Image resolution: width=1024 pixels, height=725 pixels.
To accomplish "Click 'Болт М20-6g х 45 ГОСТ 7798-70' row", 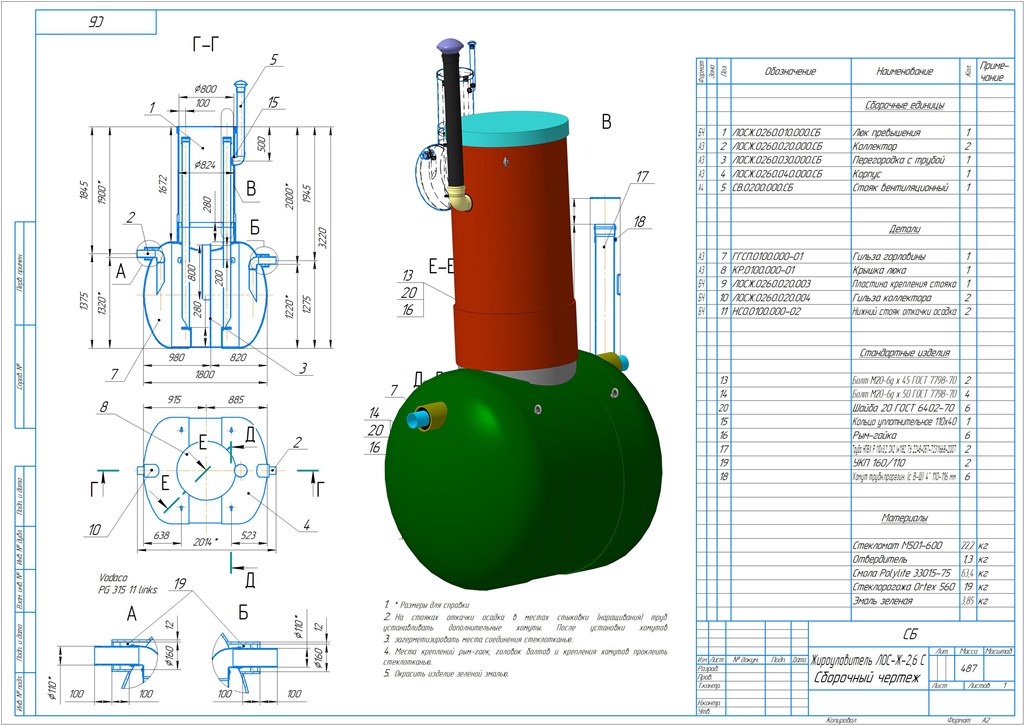I will (904, 380).
